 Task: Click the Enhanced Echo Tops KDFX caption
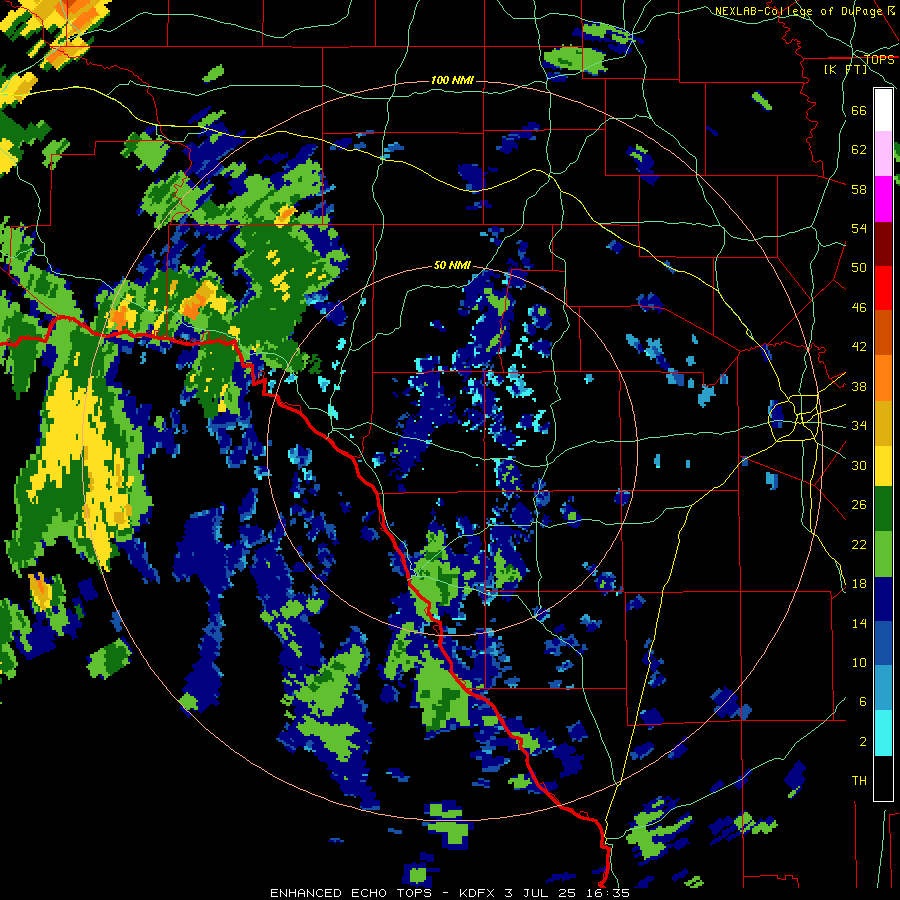pyautogui.click(x=449, y=893)
